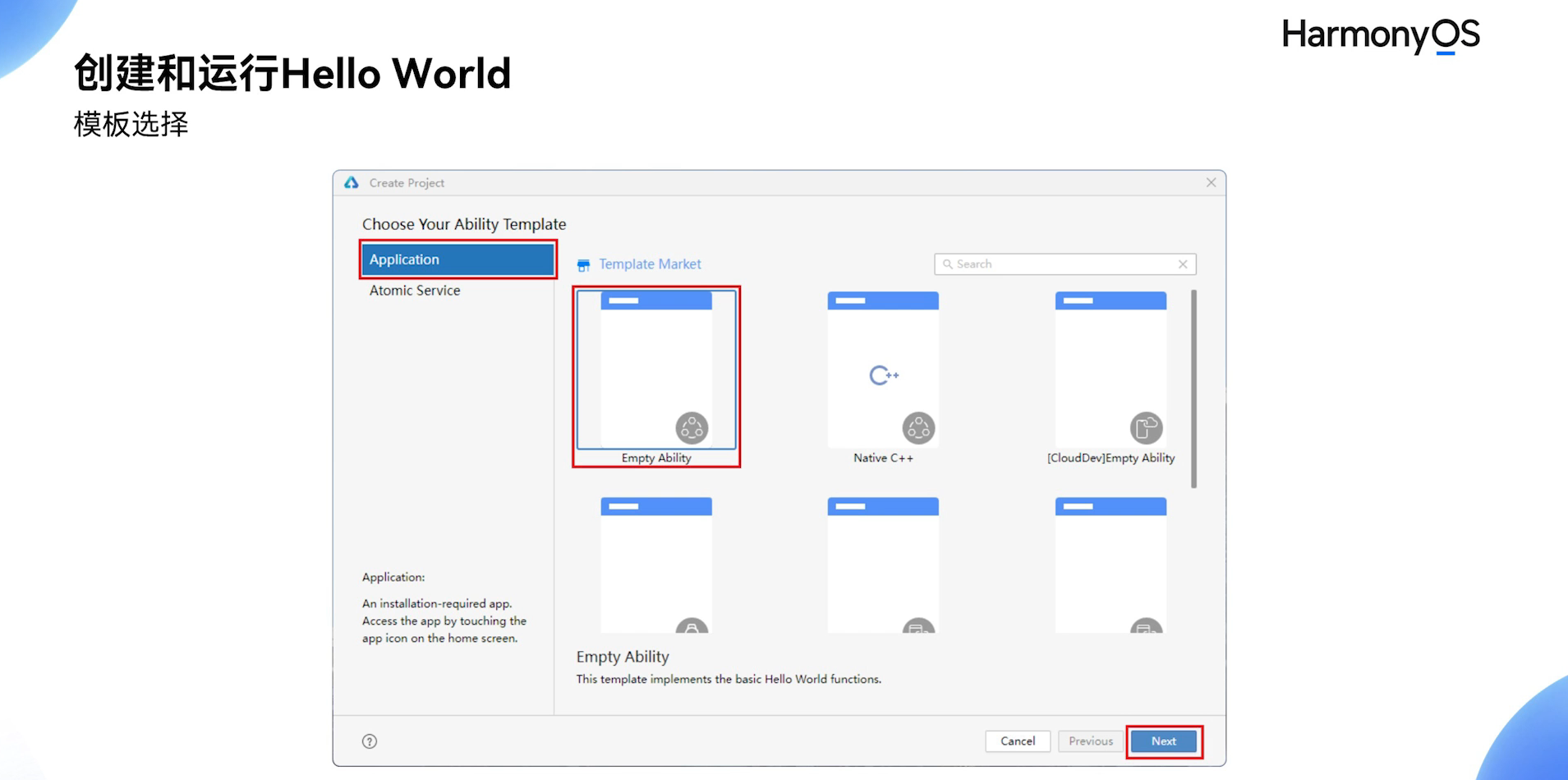Close the Create Project dialog
This screenshot has width=1568, height=780.
coord(1211,182)
